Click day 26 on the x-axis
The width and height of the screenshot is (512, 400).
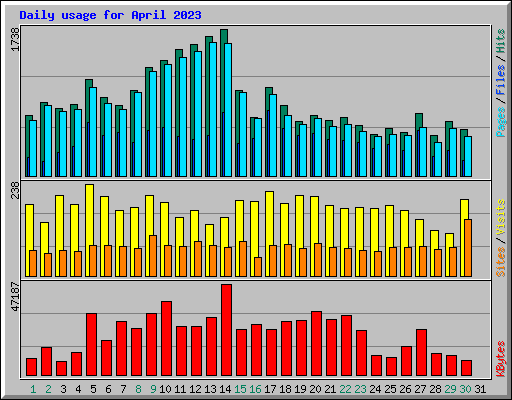click(x=405, y=389)
